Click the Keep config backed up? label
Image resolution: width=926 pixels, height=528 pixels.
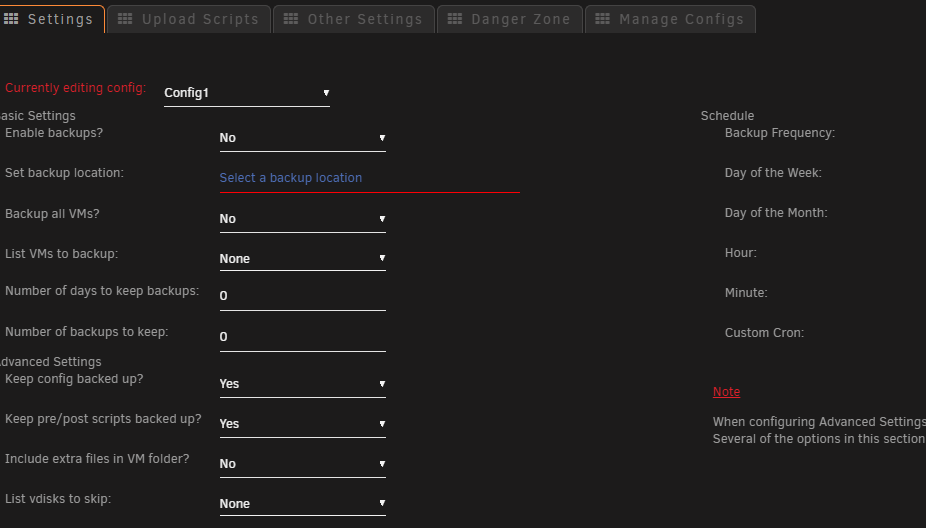pos(74,379)
